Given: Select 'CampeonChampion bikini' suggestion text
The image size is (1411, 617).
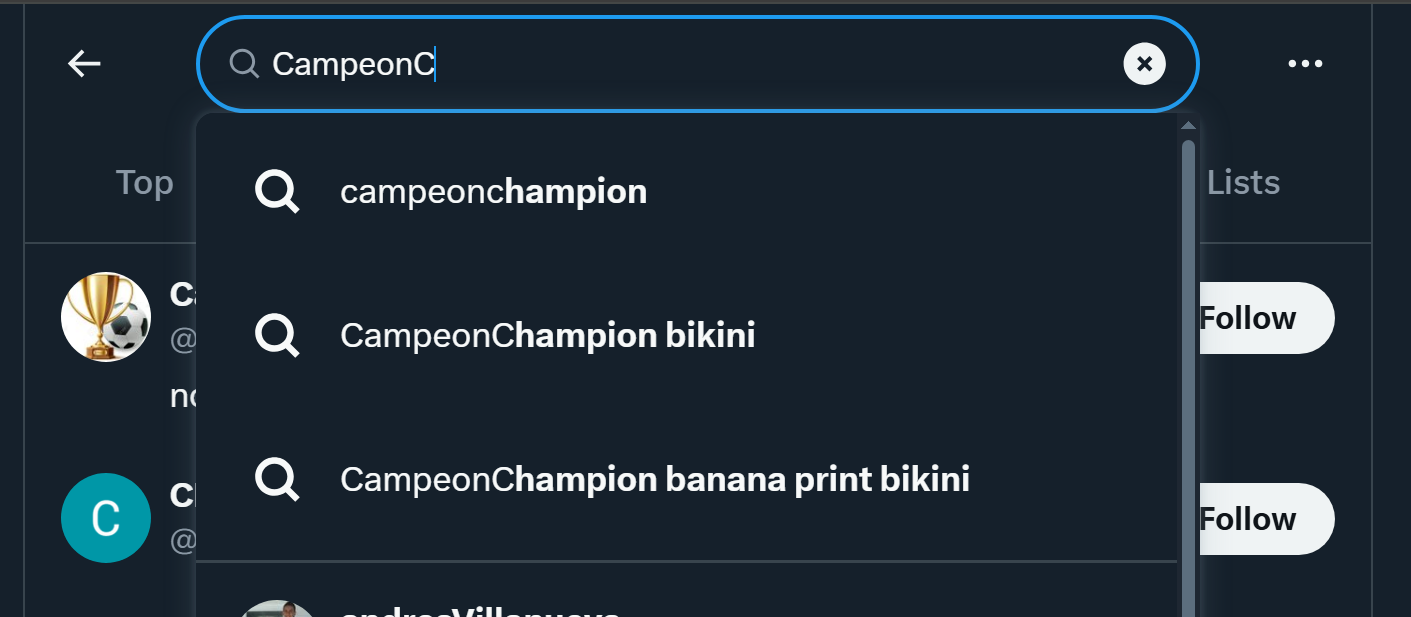Looking at the screenshot, I should point(547,335).
